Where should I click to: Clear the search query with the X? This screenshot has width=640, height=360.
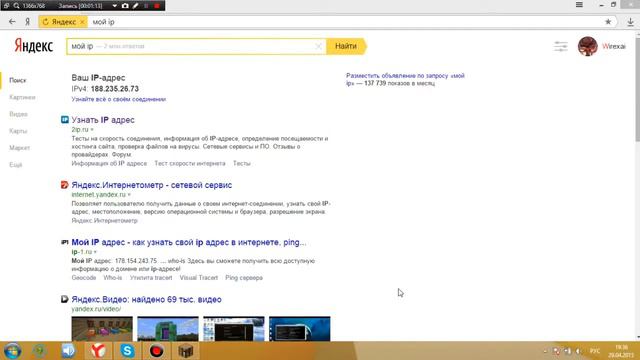coord(319,46)
